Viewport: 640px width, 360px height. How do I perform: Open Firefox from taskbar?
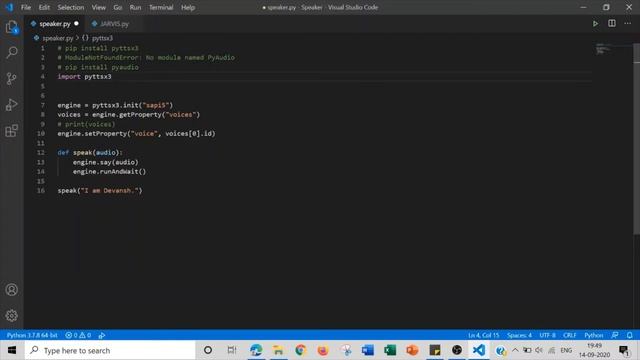[x=323, y=350]
